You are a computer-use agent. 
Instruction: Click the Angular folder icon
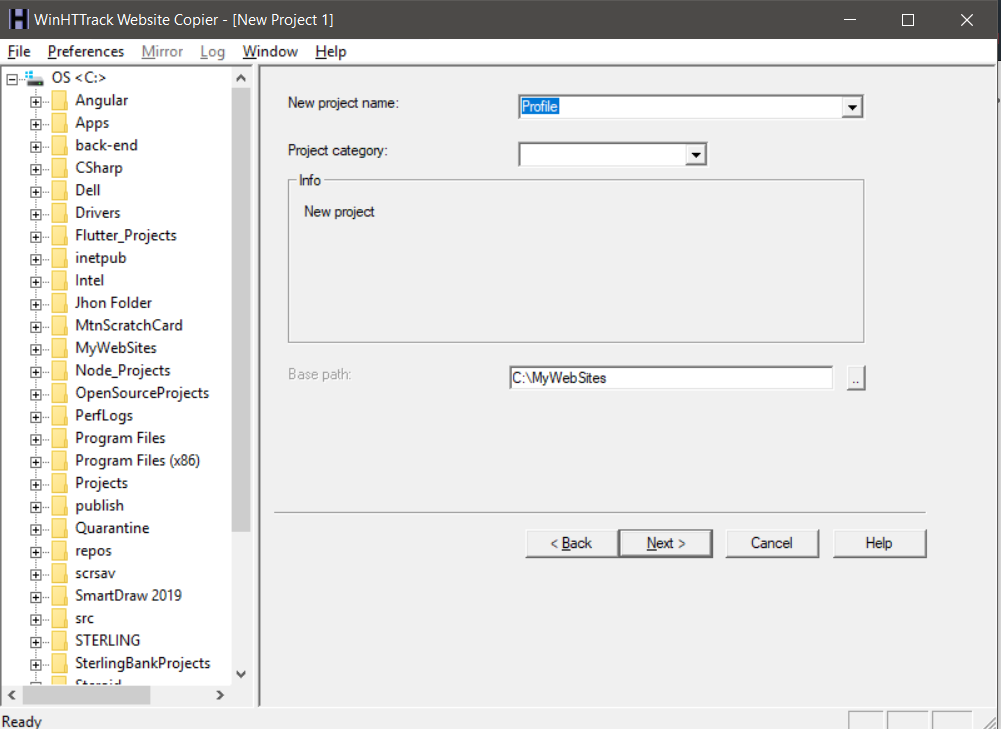[x=59, y=101]
